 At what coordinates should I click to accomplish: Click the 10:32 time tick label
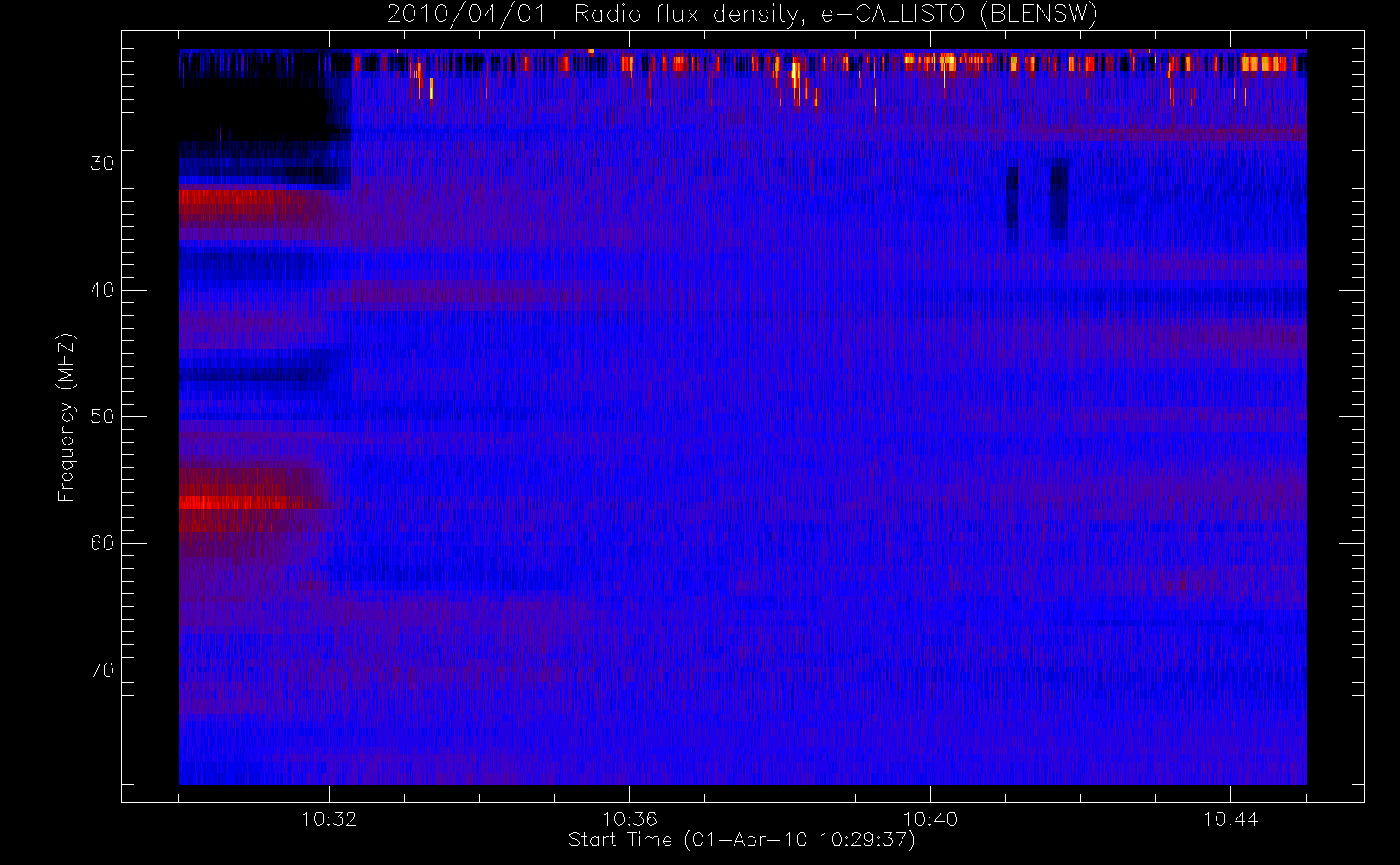pyautogui.click(x=329, y=819)
